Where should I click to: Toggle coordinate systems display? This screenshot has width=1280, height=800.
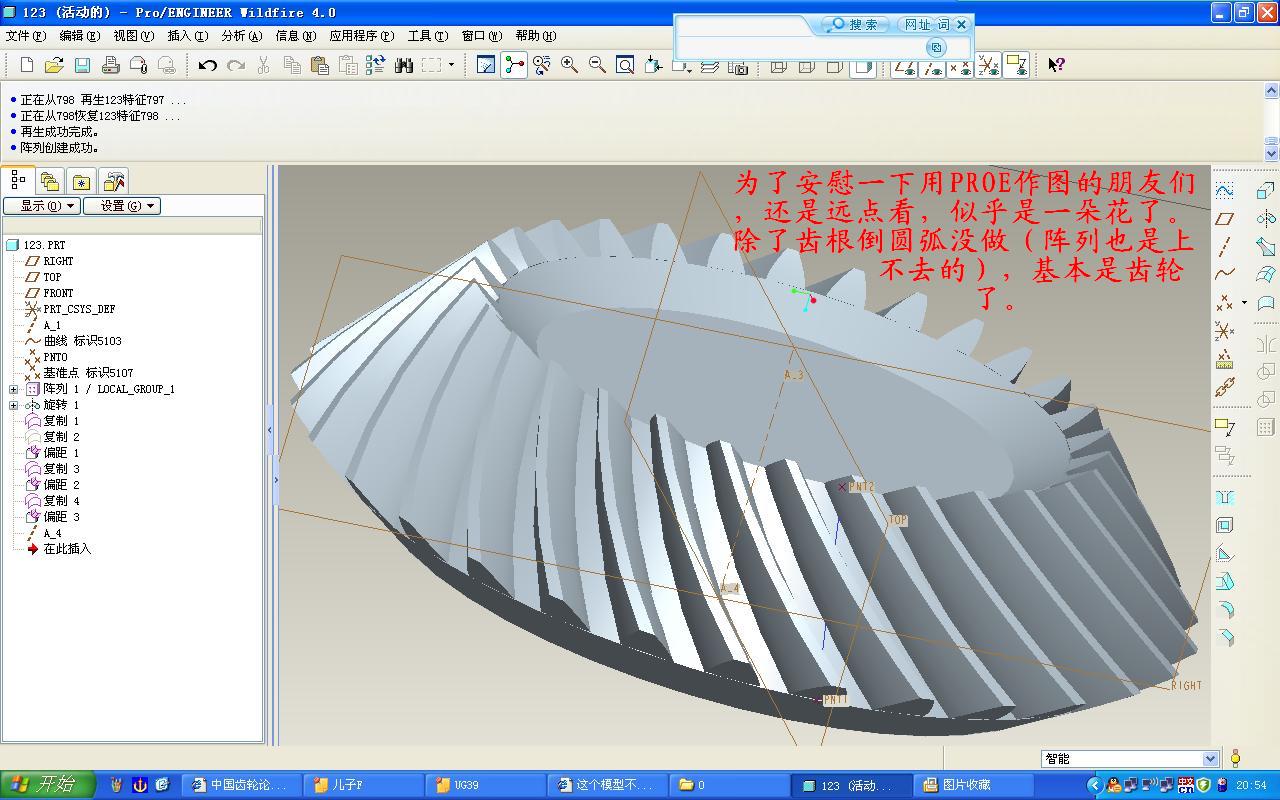tap(988, 65)
